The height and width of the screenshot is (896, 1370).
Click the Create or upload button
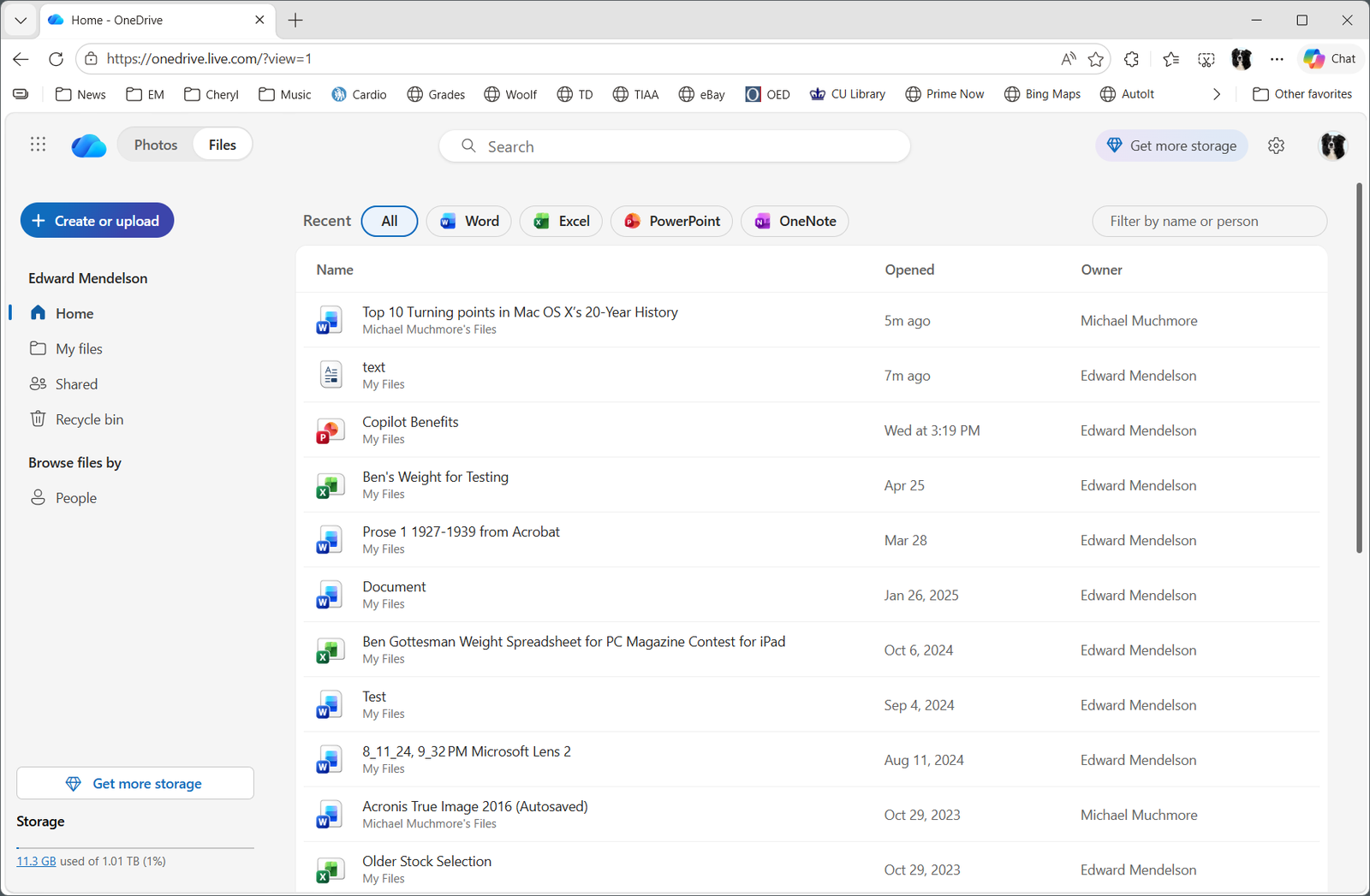point(97,221)
